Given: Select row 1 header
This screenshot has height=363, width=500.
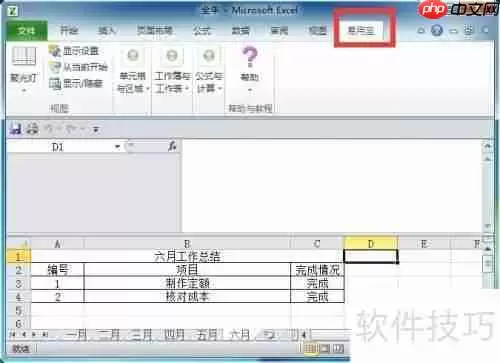Looking at the screenshot, I should click(x=19, y=256).
